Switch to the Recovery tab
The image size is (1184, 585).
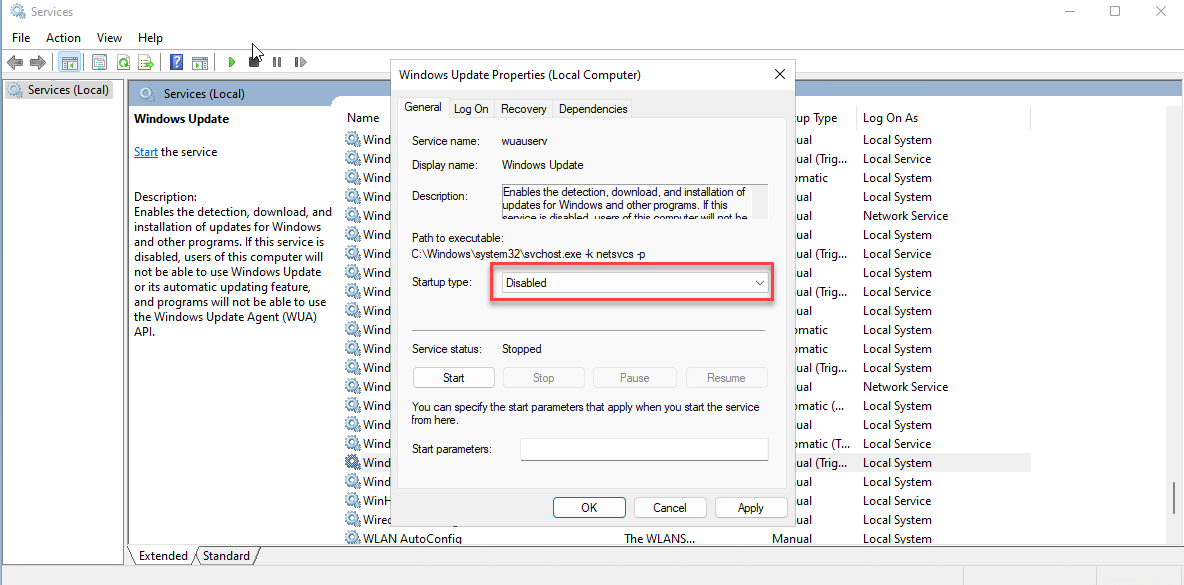523,109
